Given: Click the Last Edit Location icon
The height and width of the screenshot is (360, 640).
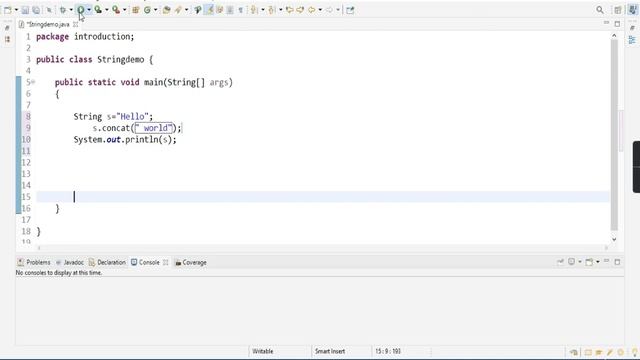Looking at the screenshot, I should click(x=290, y=10).
